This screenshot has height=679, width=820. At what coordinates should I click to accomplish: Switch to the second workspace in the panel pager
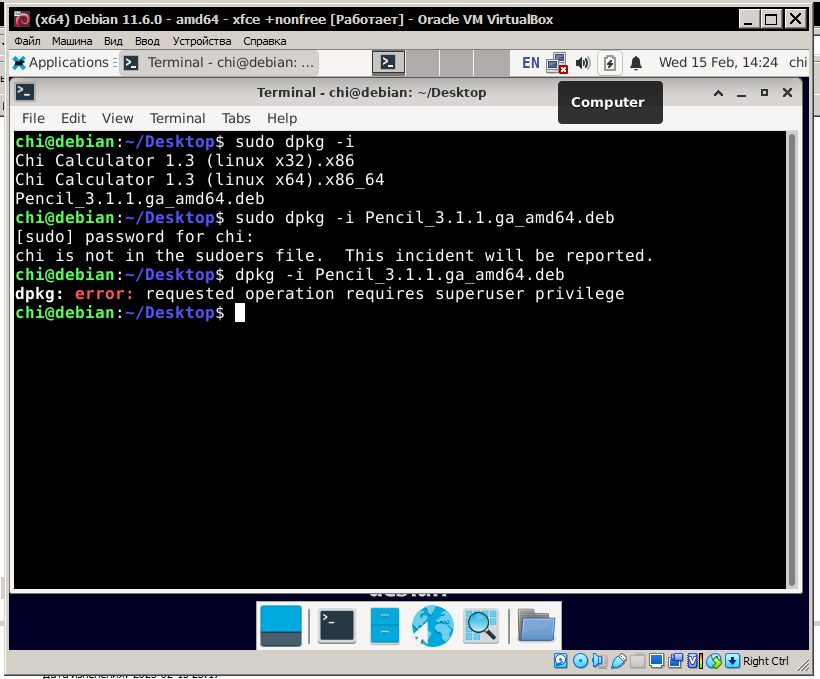[x=423, y=63]
